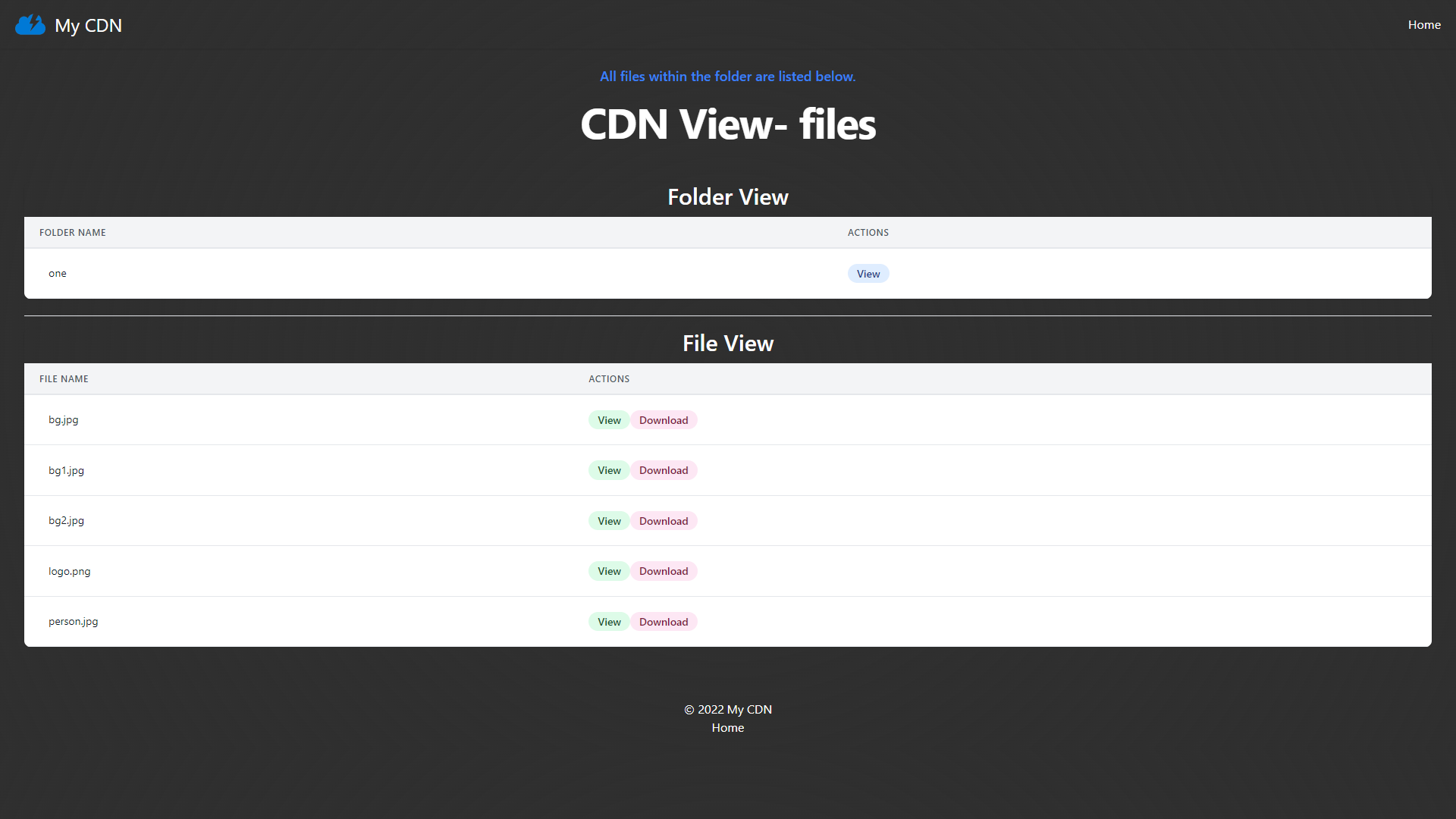The image size is (1456, 819).
Task: Click the My CDN brand title
Action: [x=88, y=26]
